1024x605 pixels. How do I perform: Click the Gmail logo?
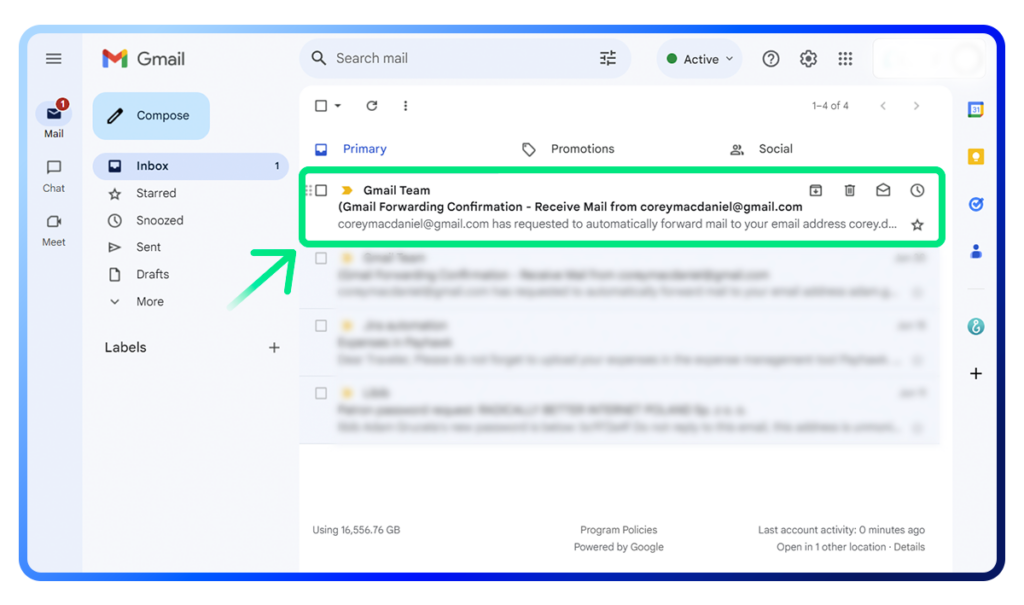144,59
